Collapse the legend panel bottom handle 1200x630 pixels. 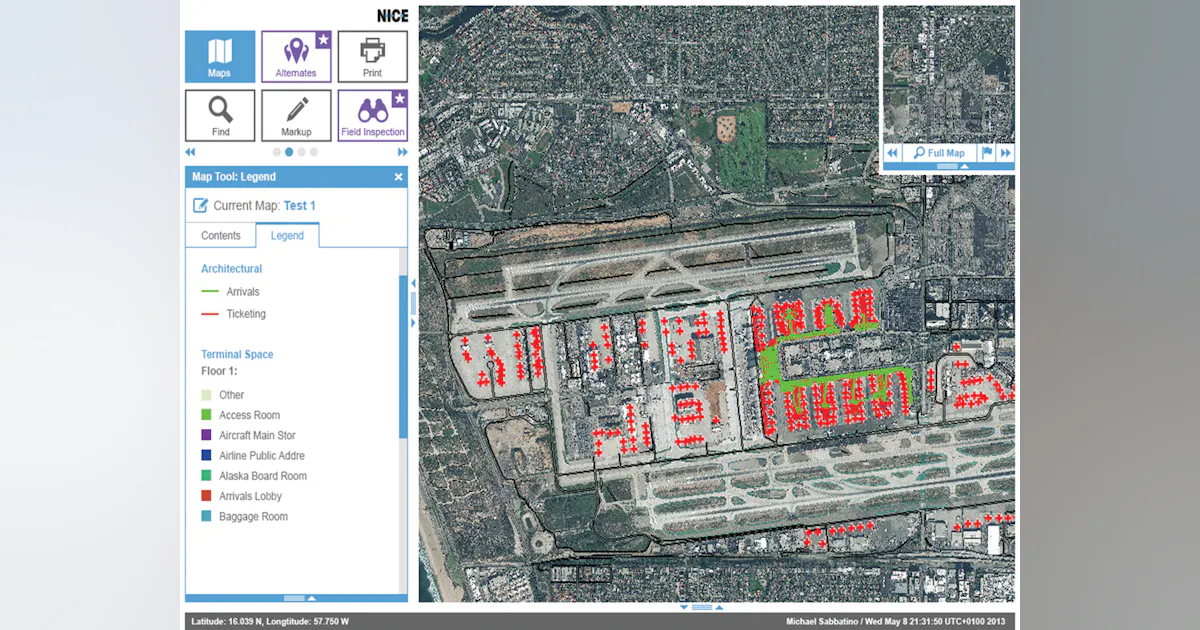[301, 598]
